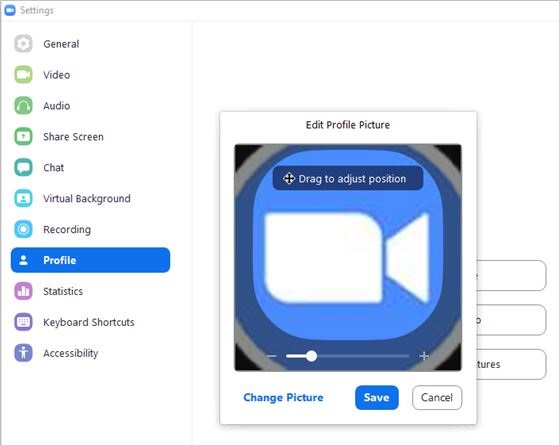The width and height of the screenshot is (559, 445).
Task: Click the Audio headphones icon
Action: (23, 106)
